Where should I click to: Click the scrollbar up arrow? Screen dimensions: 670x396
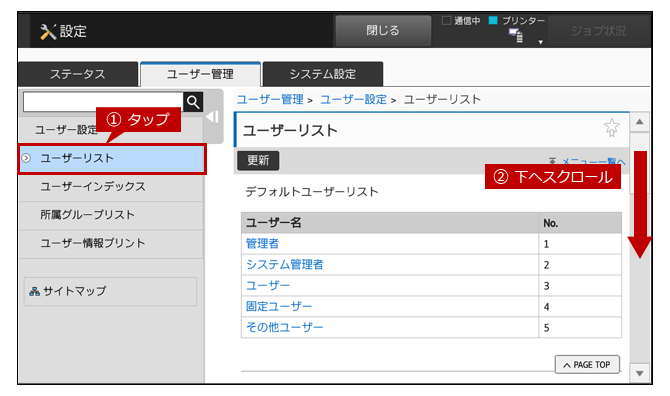(x=640, y=122)
